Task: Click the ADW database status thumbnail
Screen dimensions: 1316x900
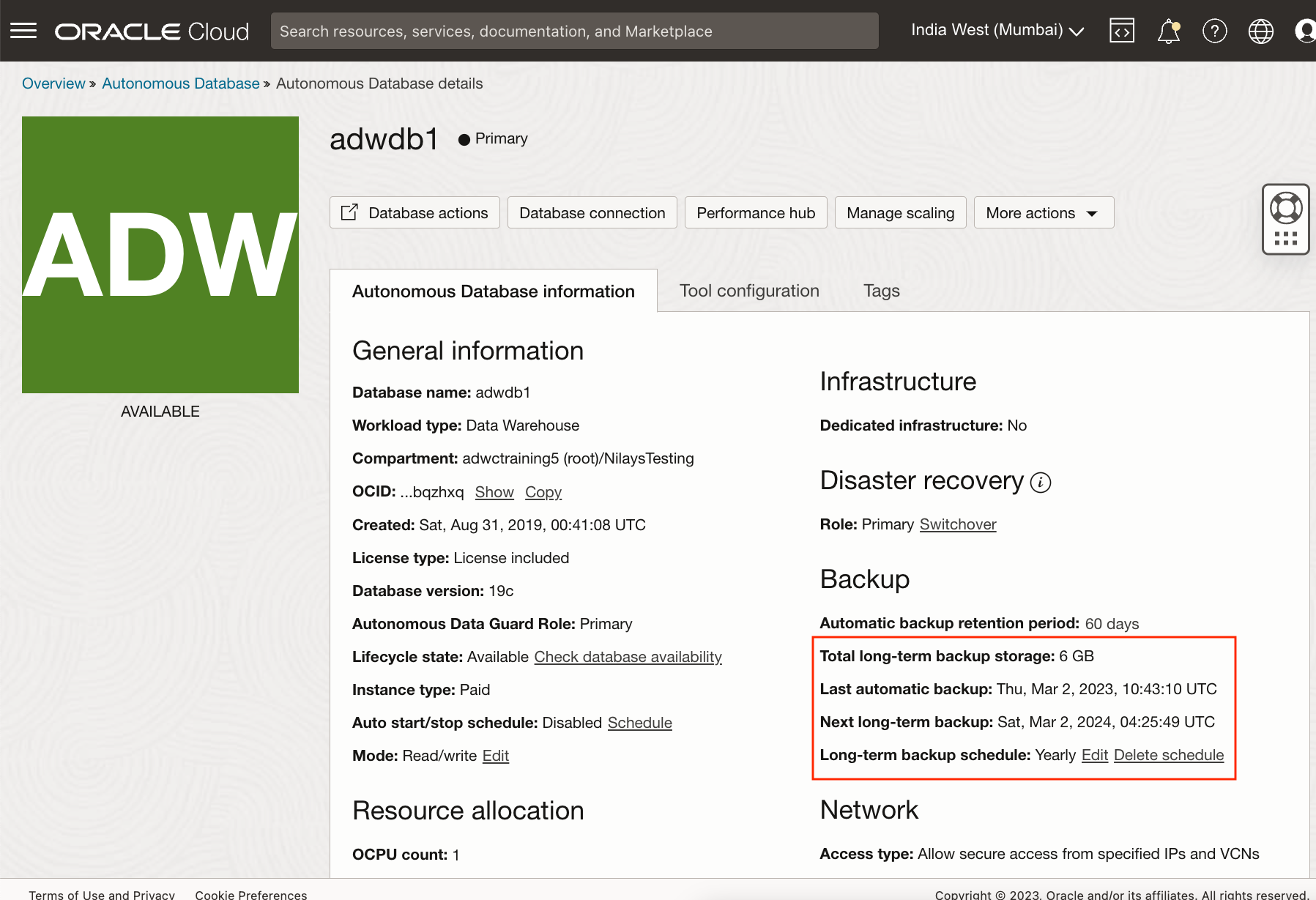Action: point(160,255)
